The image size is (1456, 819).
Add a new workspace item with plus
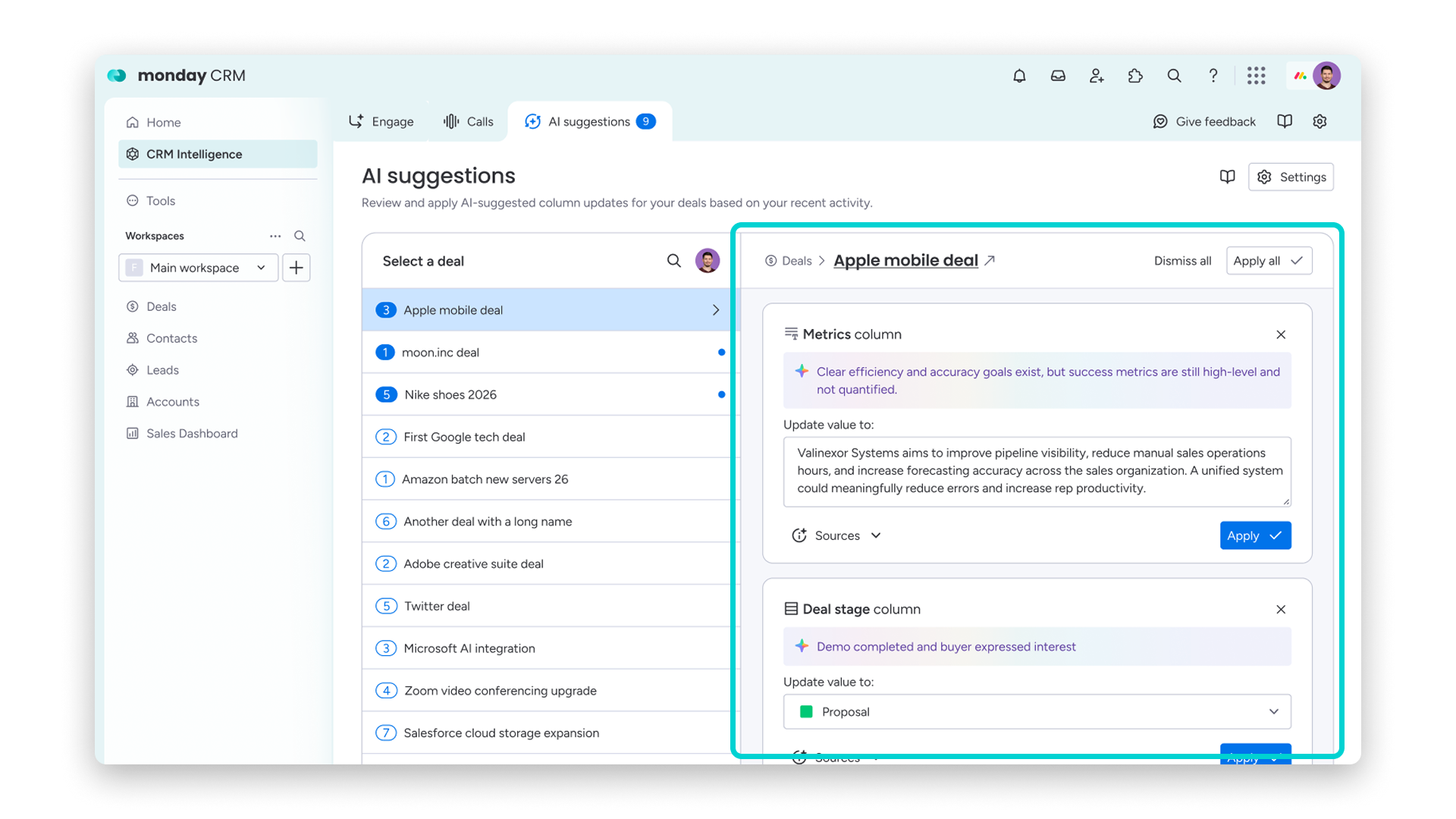(297, 268)
